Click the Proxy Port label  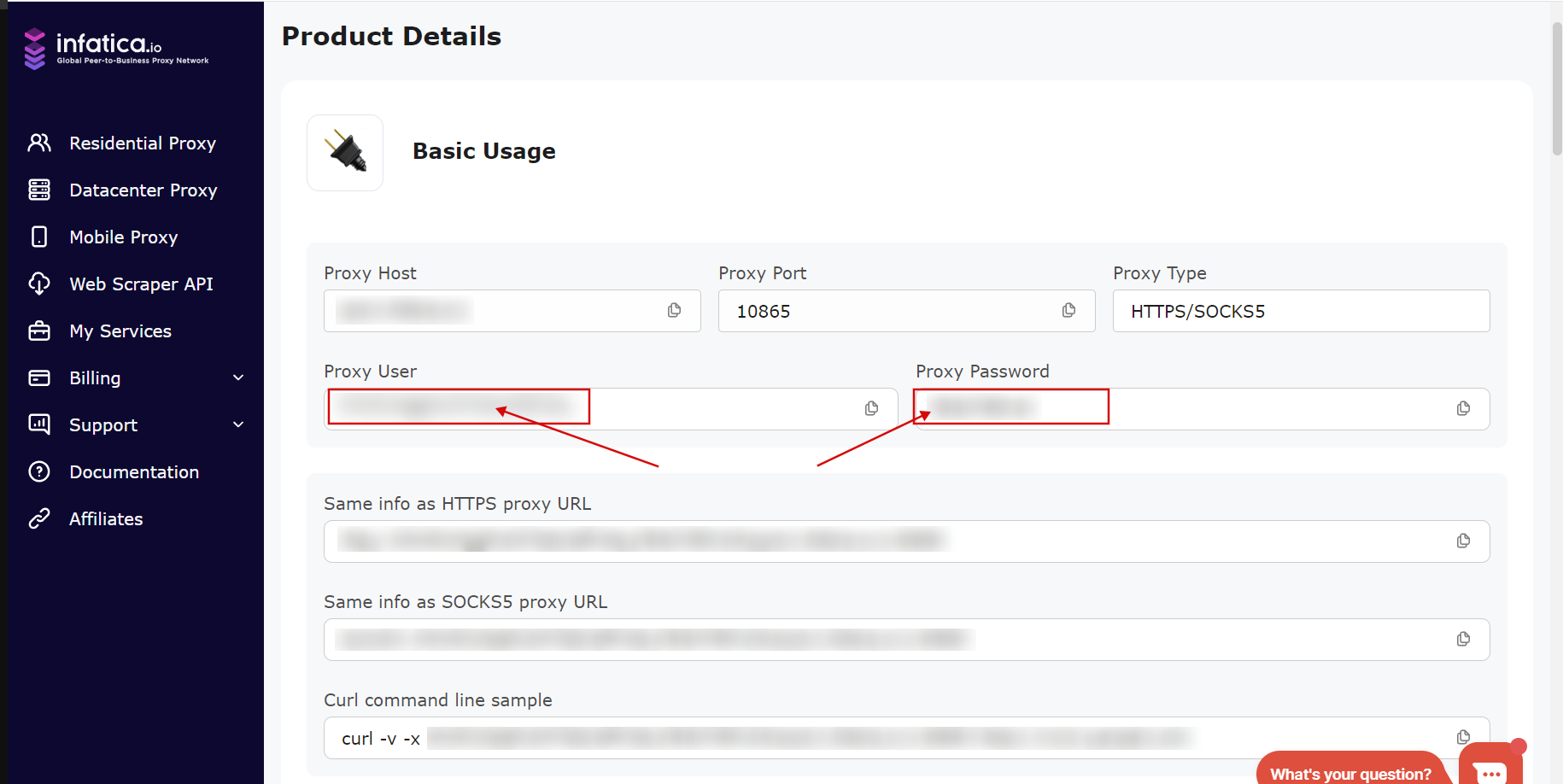(763, 273)
